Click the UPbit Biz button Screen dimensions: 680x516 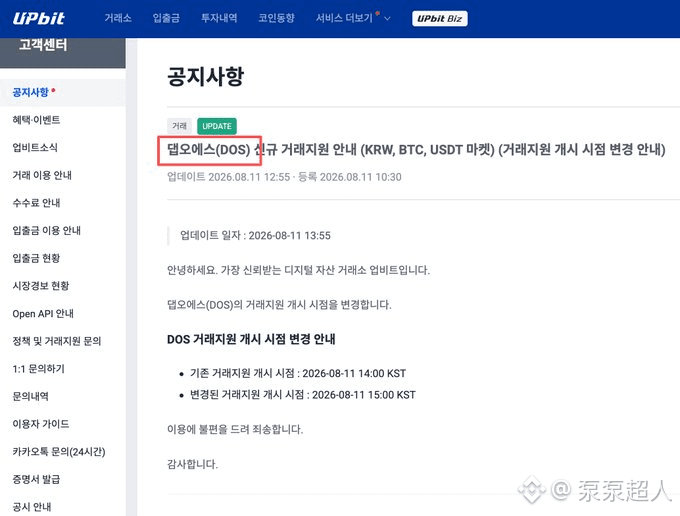pos(439,19)
